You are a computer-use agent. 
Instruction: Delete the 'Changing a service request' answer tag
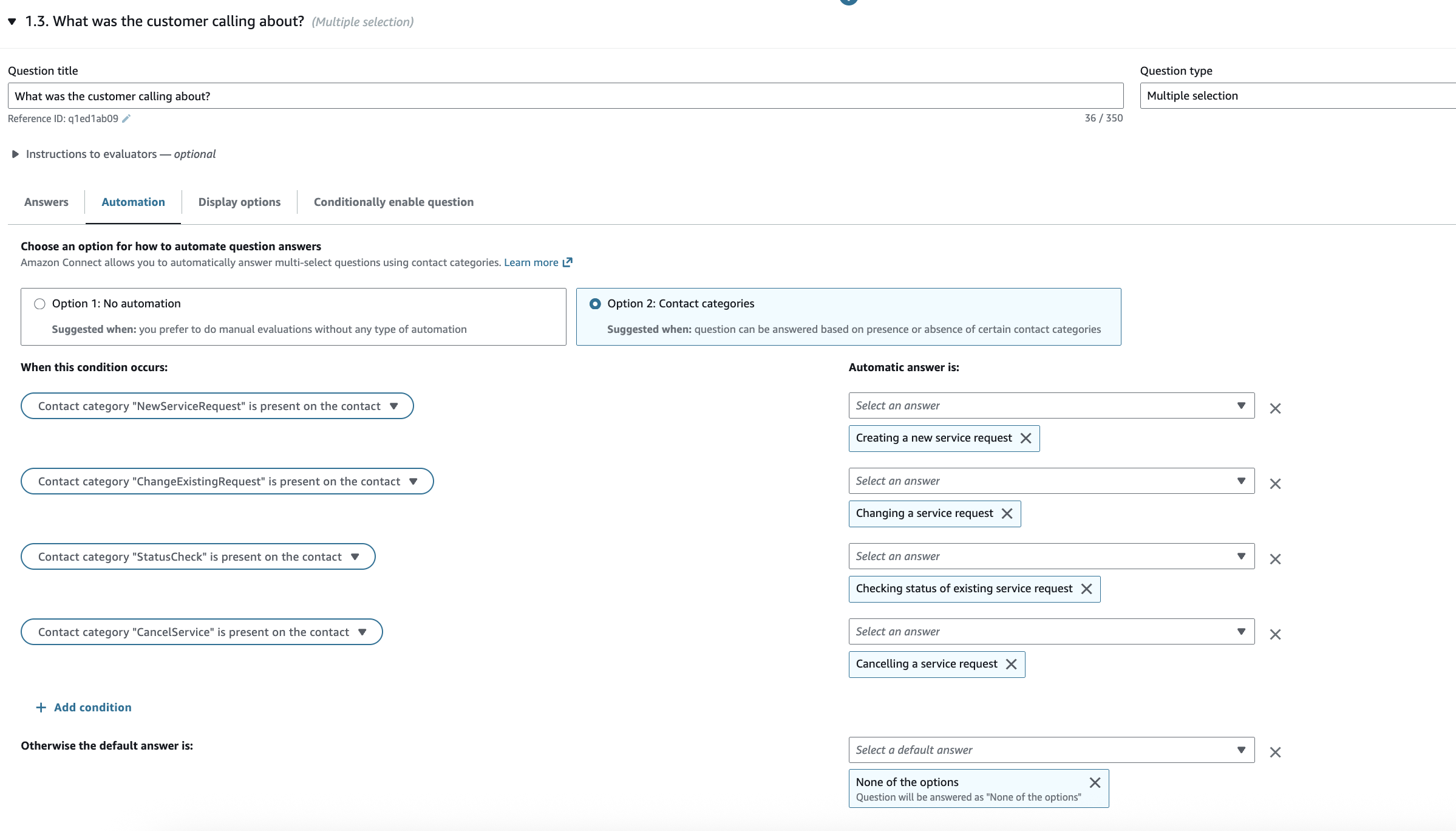[x=1007, y=513]
